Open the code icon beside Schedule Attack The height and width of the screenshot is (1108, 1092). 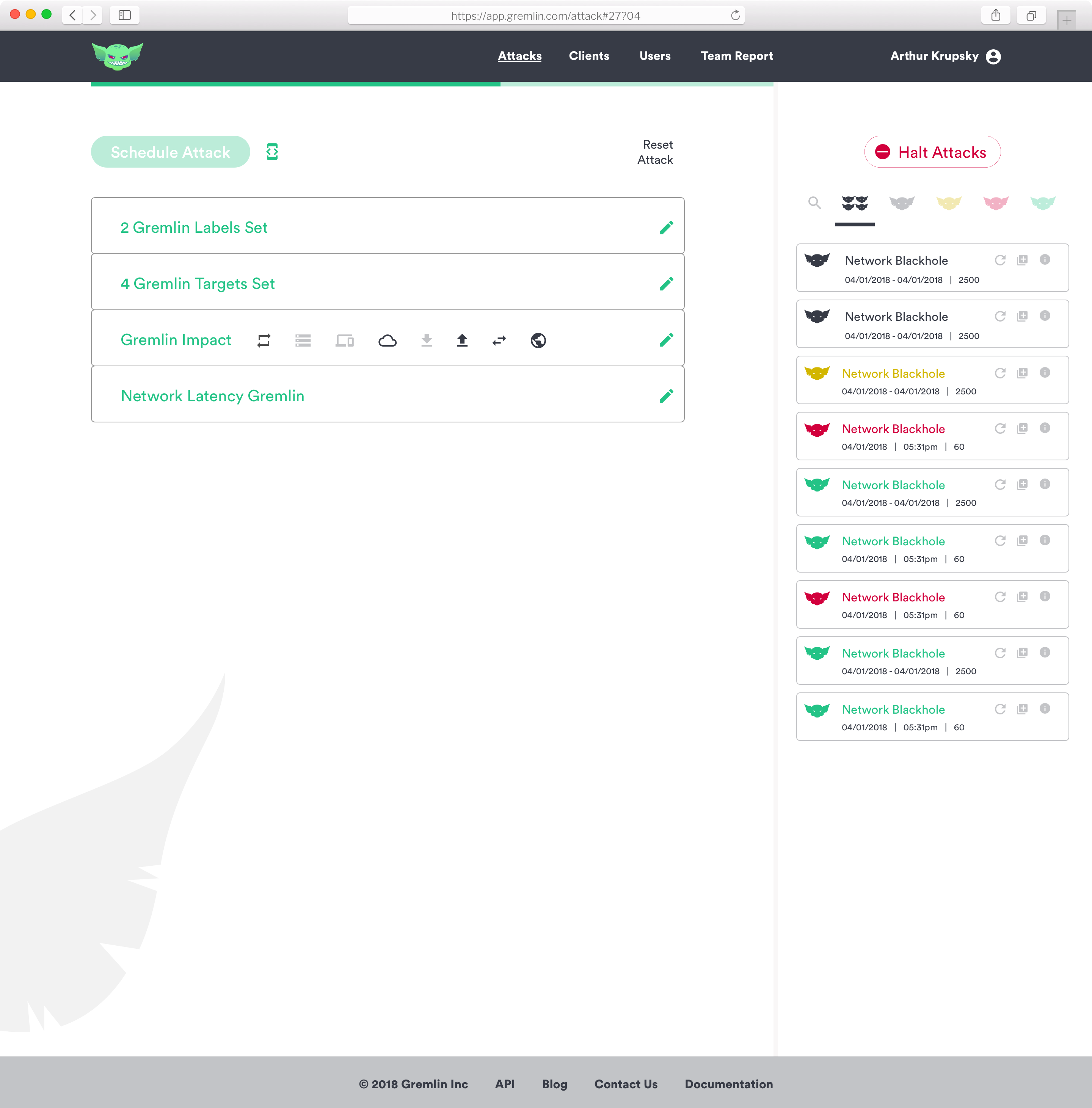(x=272, y=152)
